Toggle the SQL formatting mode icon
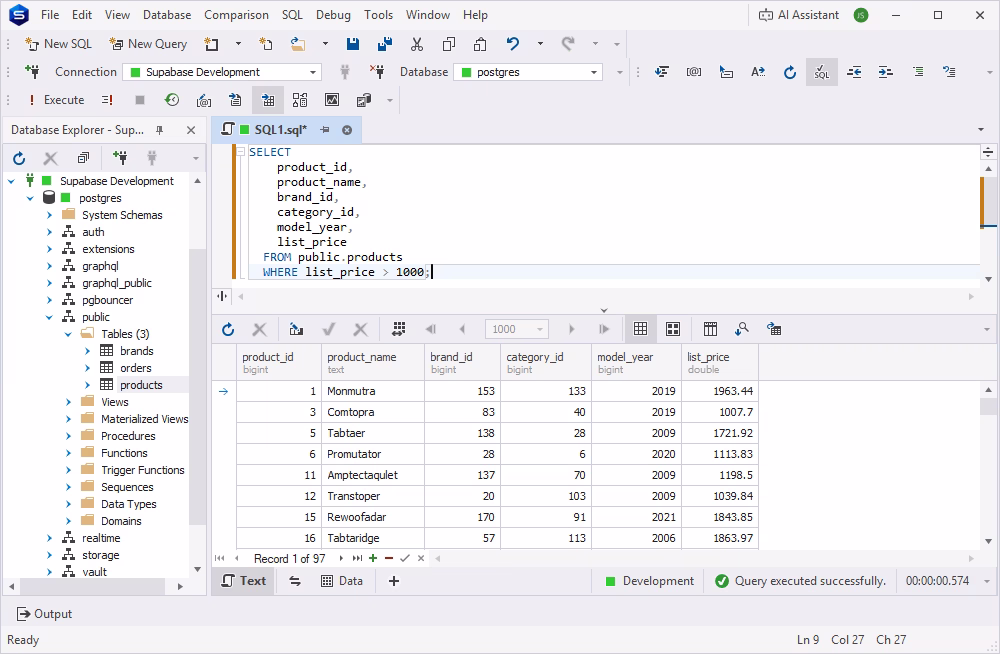The image size is (1000, 654). coord(821,72)
